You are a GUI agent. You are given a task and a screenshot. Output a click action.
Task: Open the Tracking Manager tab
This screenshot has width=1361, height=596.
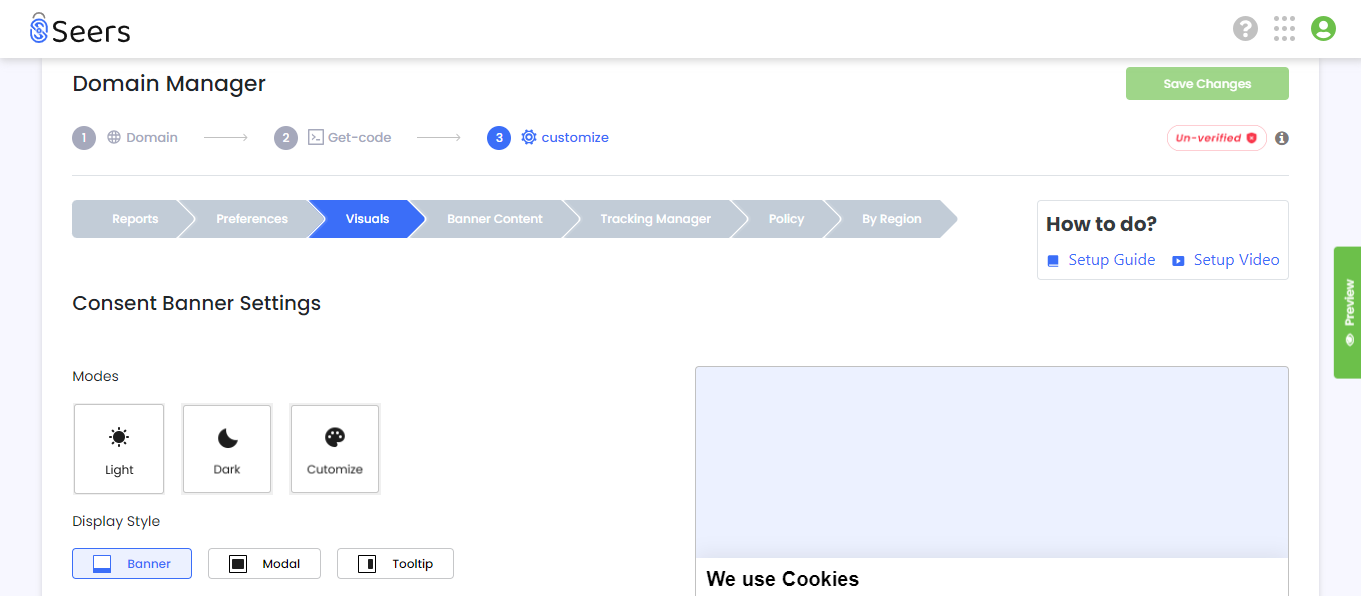pos(655,219)
